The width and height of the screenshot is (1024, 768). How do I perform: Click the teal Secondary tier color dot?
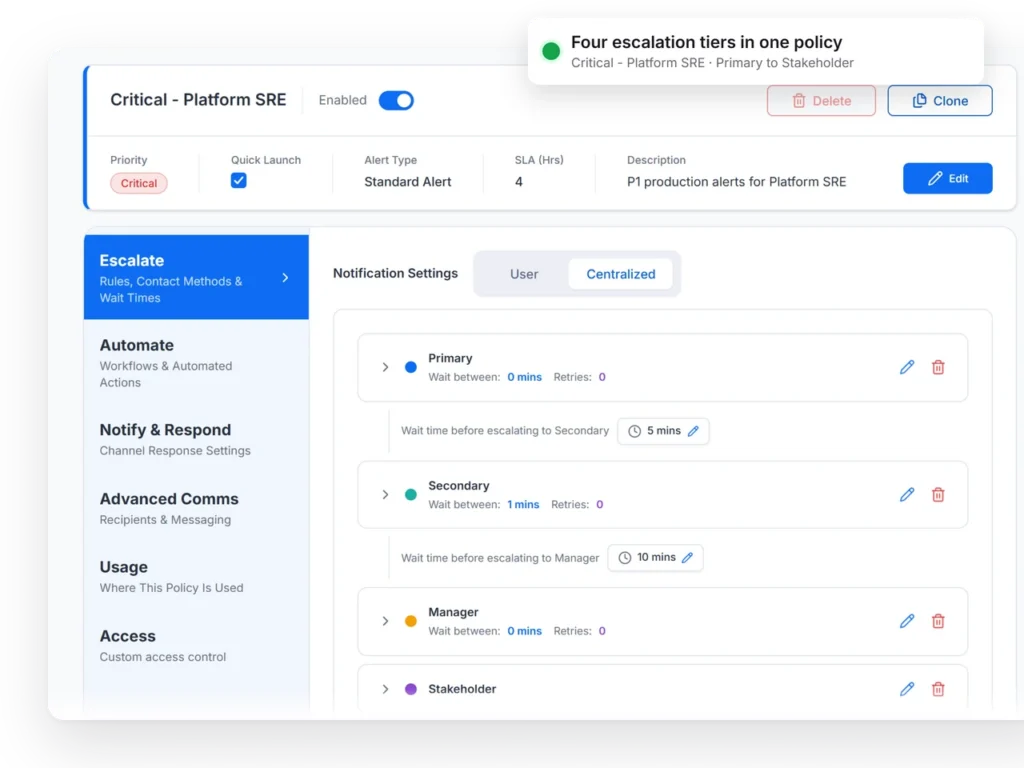point(411,494)
